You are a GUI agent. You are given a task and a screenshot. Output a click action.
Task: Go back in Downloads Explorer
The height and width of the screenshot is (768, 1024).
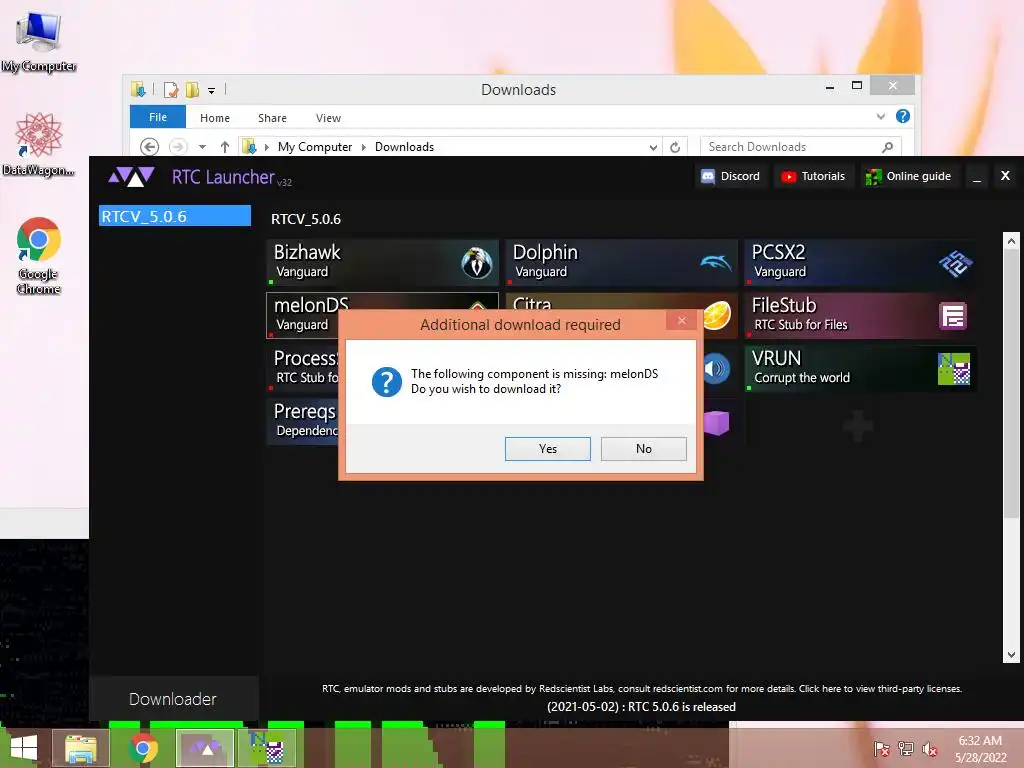tap(150, 147)
